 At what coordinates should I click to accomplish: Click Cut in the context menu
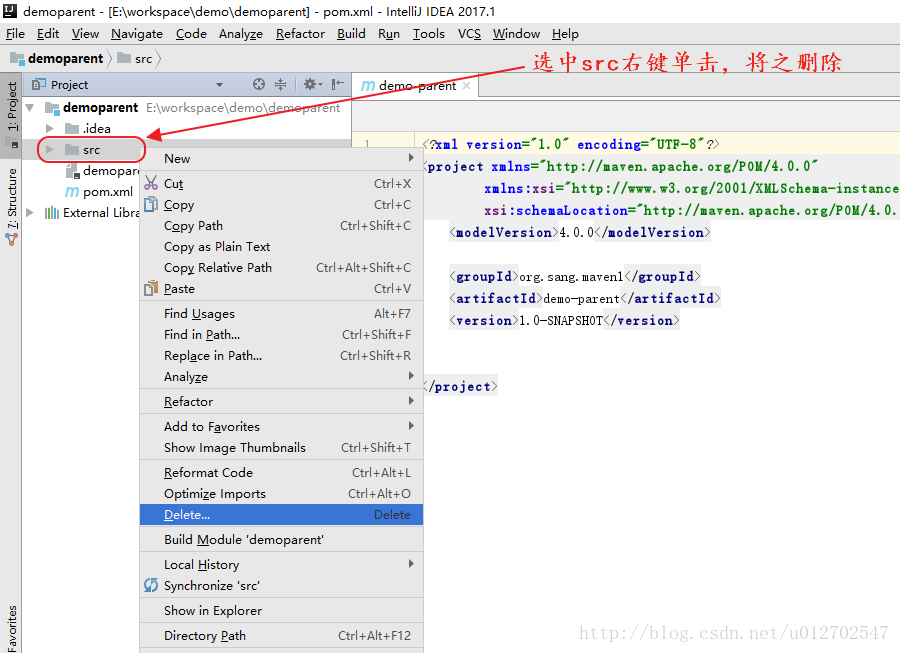pos(174,183)
